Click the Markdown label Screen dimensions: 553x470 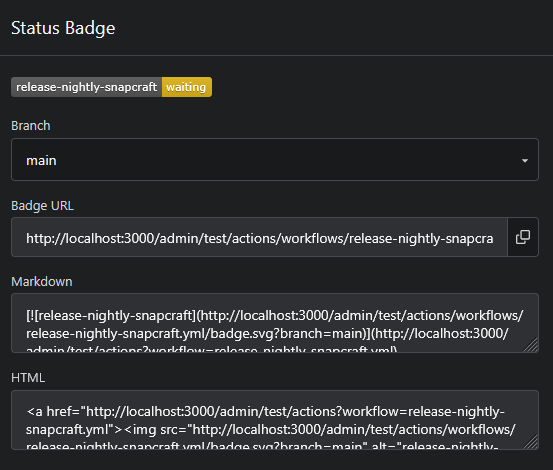[x=42, y=282]
